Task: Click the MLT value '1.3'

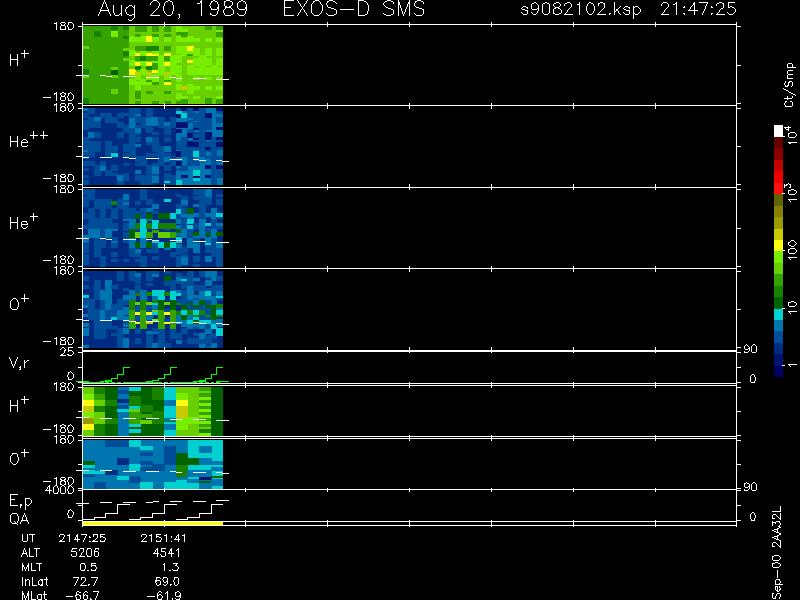Action: (x=169, y=567)
